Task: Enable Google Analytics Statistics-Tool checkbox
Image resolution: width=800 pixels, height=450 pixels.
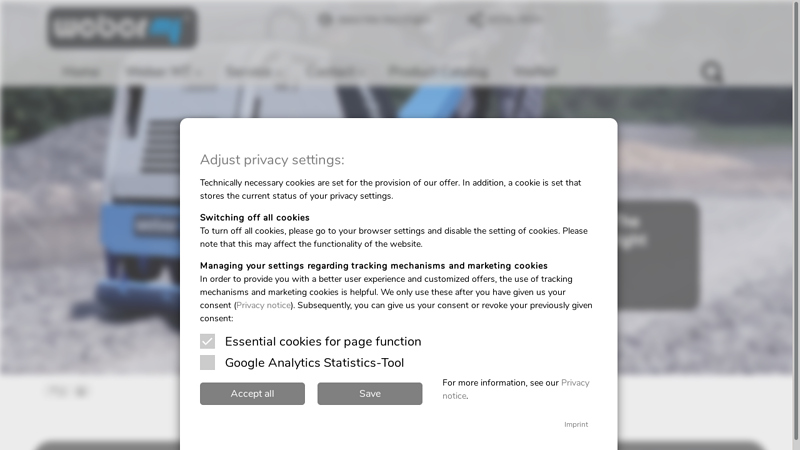Action: tap(208, 363)
